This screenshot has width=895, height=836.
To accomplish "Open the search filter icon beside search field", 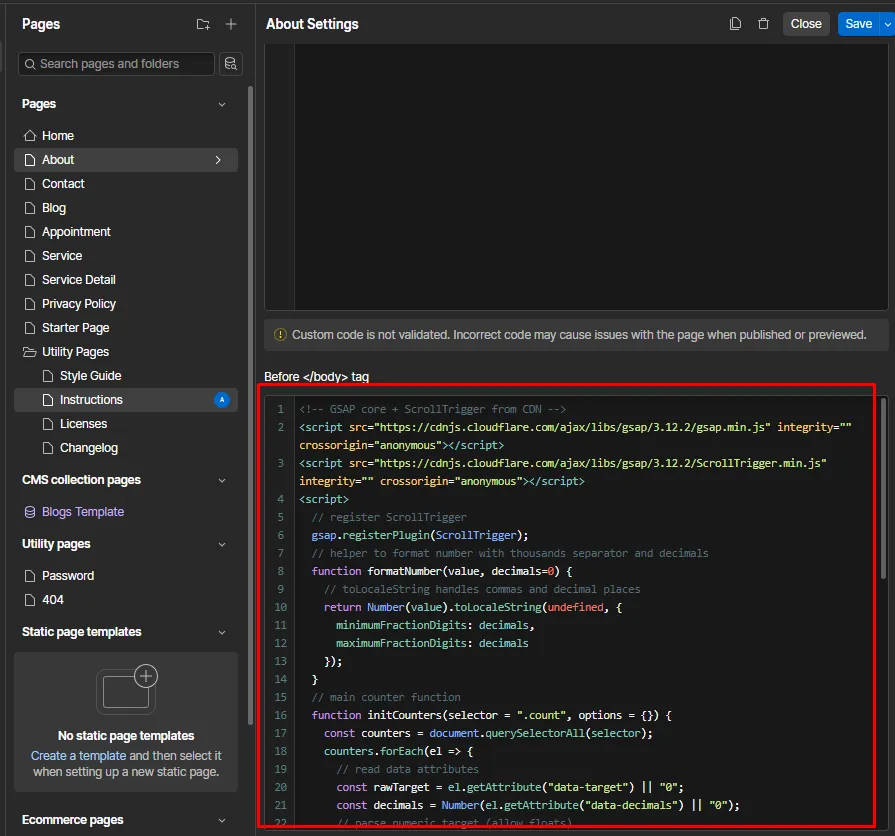I will pyautogui.click(x=230, y=64).
